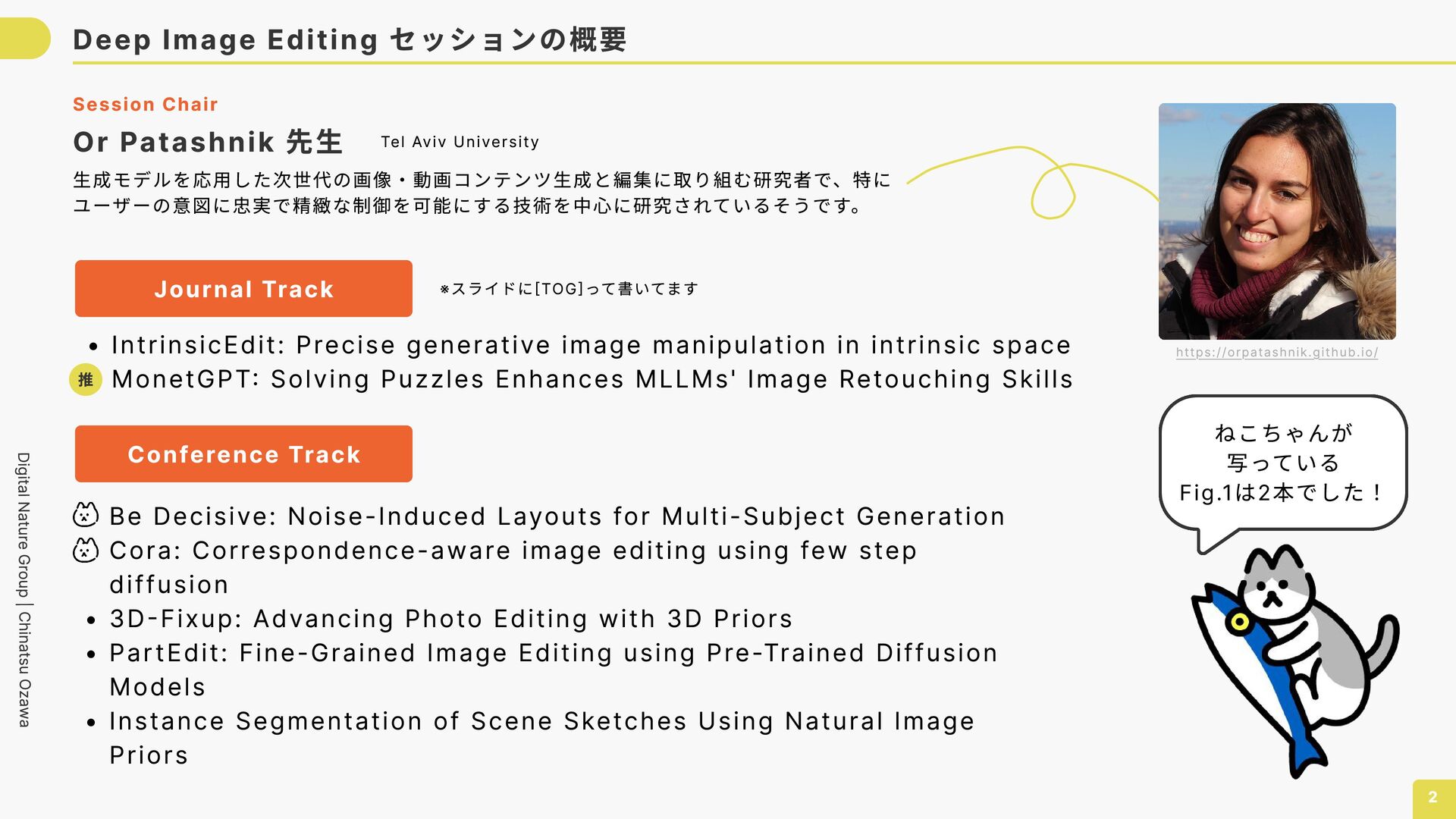The height and width of the screenshot is (819, 1456).
Task: Open the orpatashnik.github.io link
Action: point(1276,353)
